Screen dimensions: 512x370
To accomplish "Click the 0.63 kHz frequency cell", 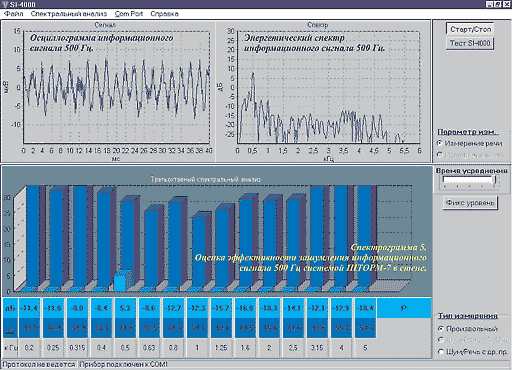I will 149,348.
